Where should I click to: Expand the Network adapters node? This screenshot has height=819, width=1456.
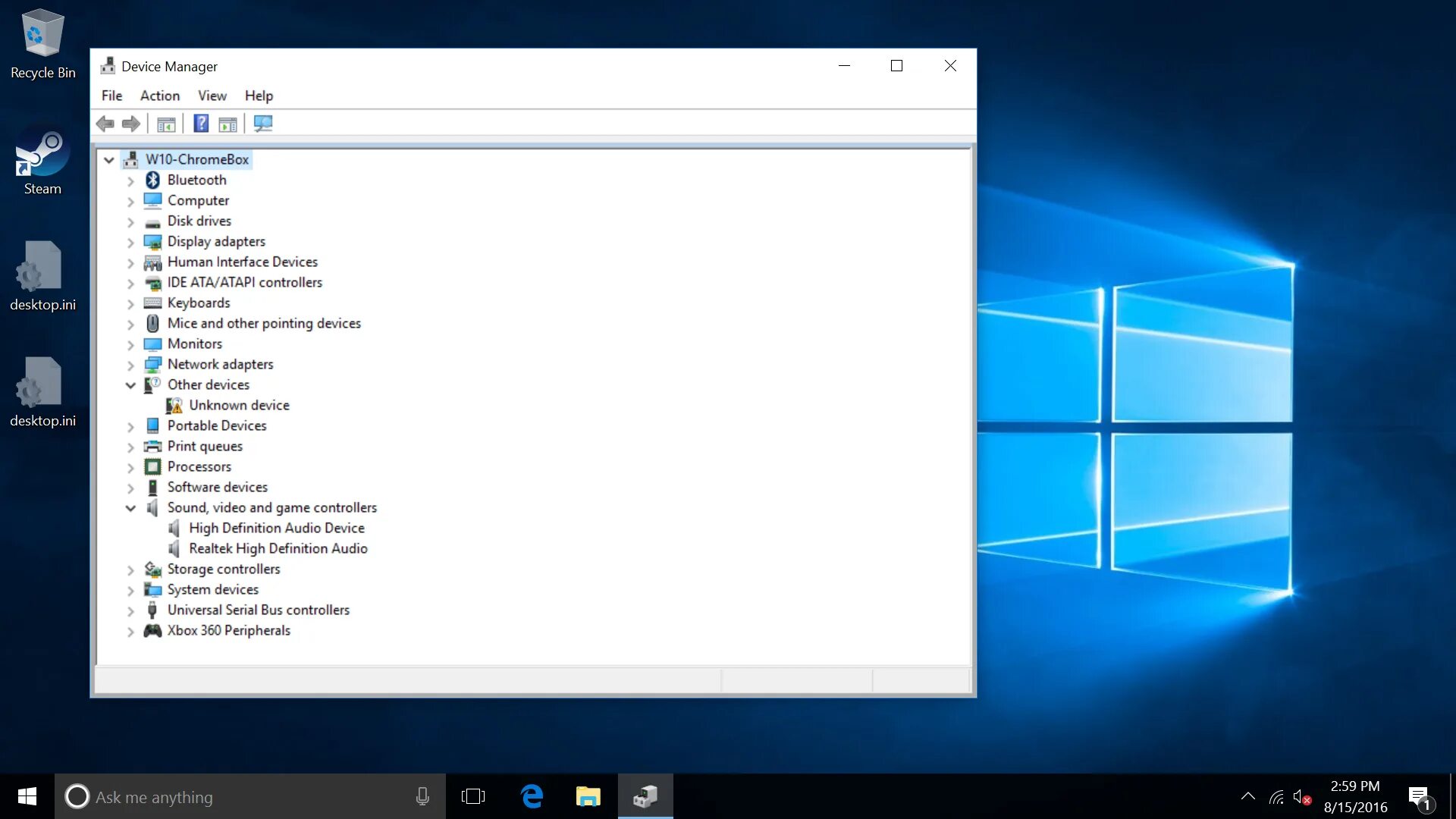click(130, 365)
